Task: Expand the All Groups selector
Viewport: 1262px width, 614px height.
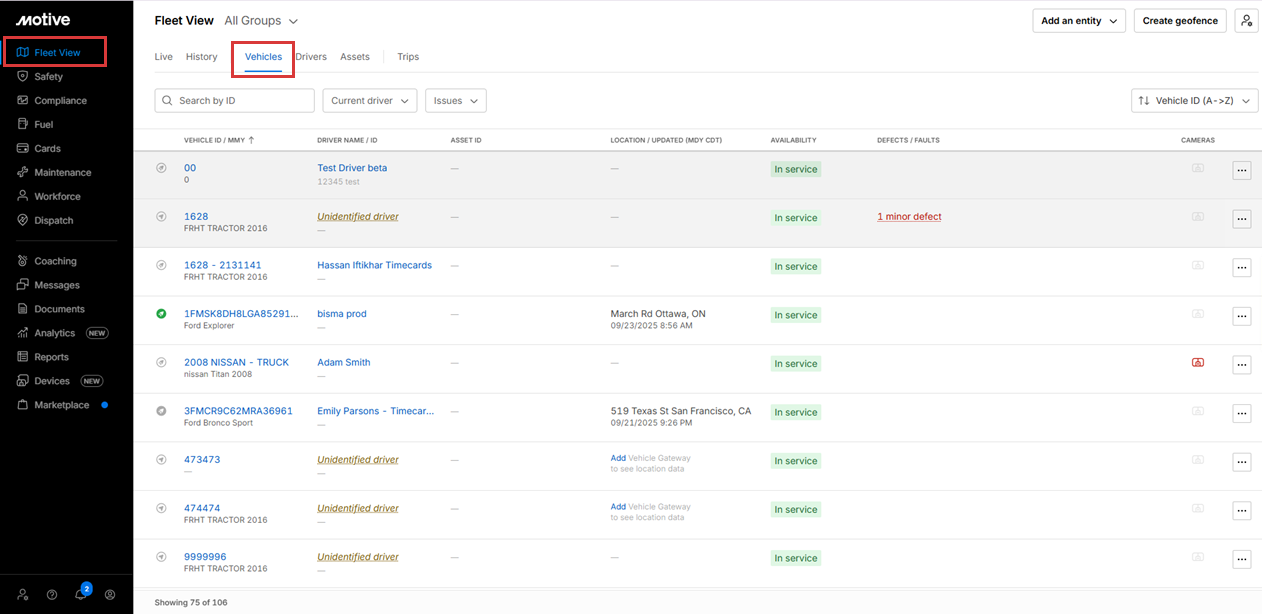Action: click(261, 21)
